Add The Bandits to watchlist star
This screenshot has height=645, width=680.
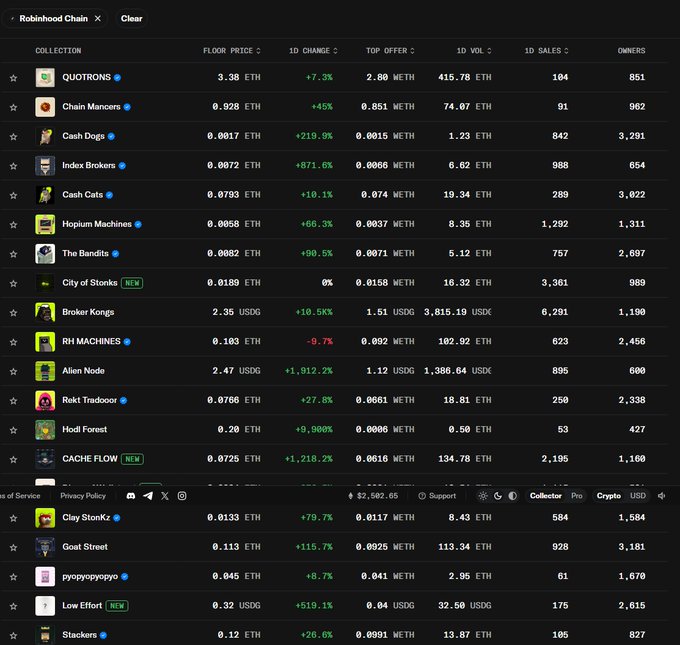tap(13, 254)
